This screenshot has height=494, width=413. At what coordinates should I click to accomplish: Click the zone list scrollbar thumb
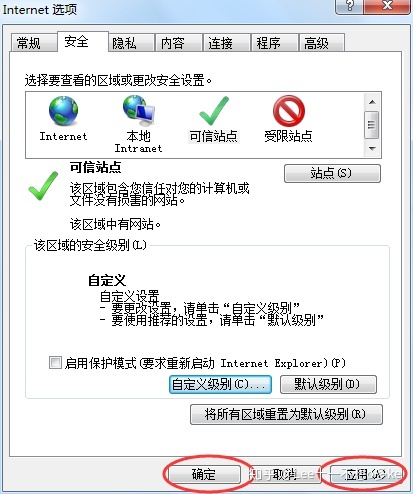[372, 125]
